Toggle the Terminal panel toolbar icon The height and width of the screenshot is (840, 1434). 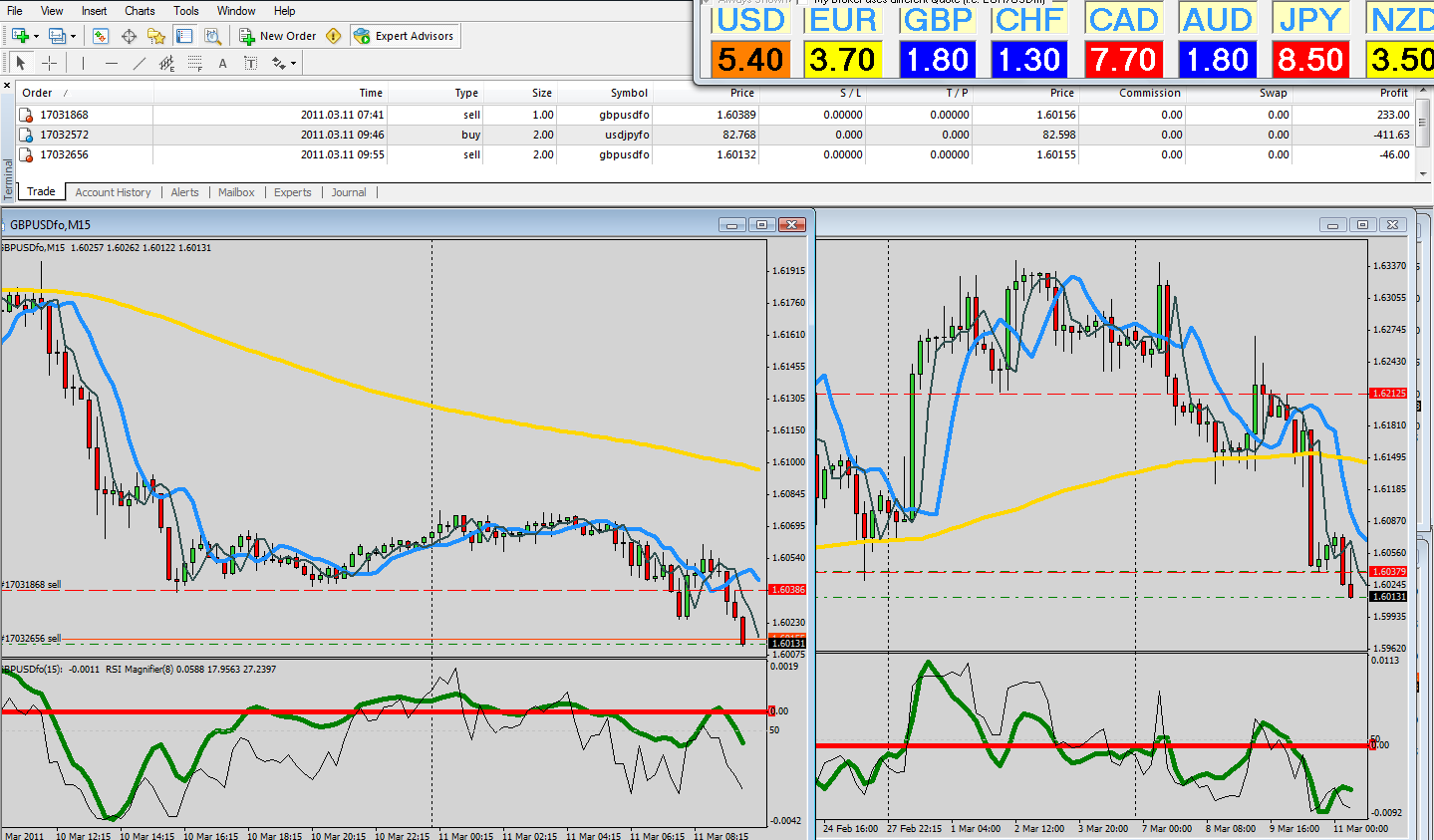pyautogui.click(x=184, y=36)
